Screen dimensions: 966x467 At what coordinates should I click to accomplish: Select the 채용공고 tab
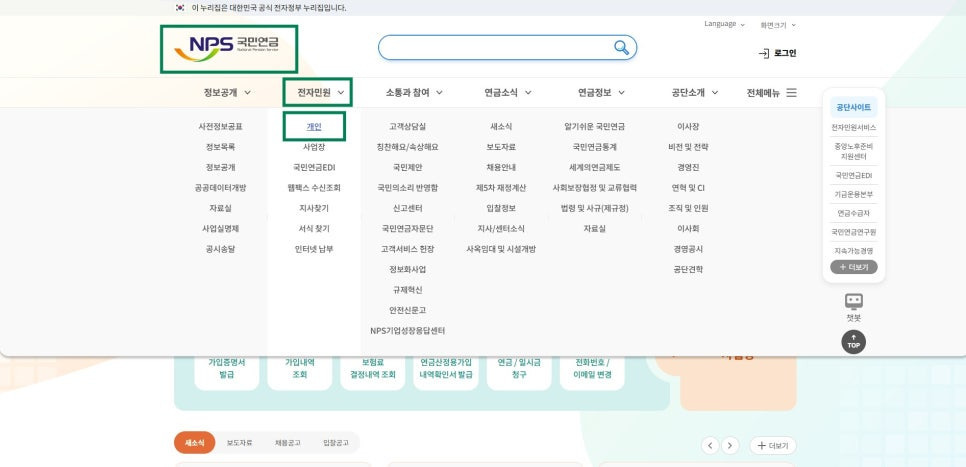pos(288,443)
